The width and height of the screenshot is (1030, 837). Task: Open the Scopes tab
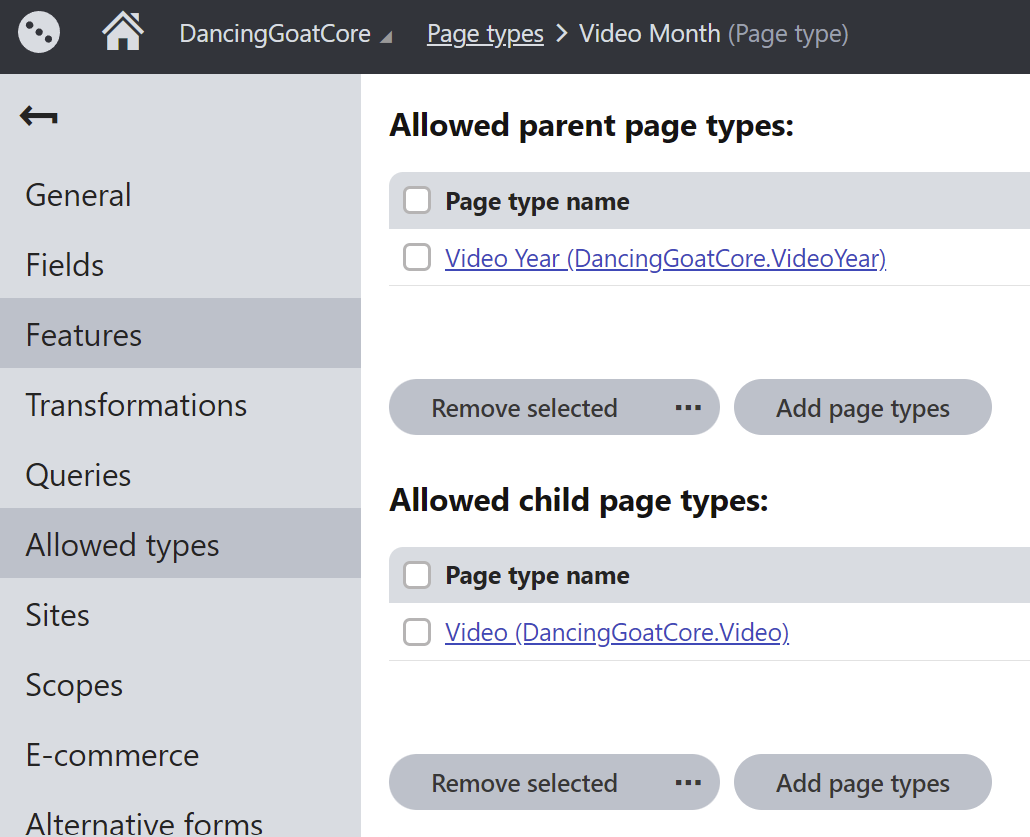(x=180, y=685)
